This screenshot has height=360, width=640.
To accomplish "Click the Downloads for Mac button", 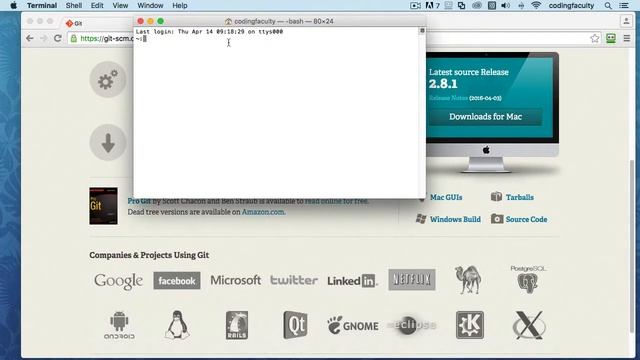I will (485, 117).
